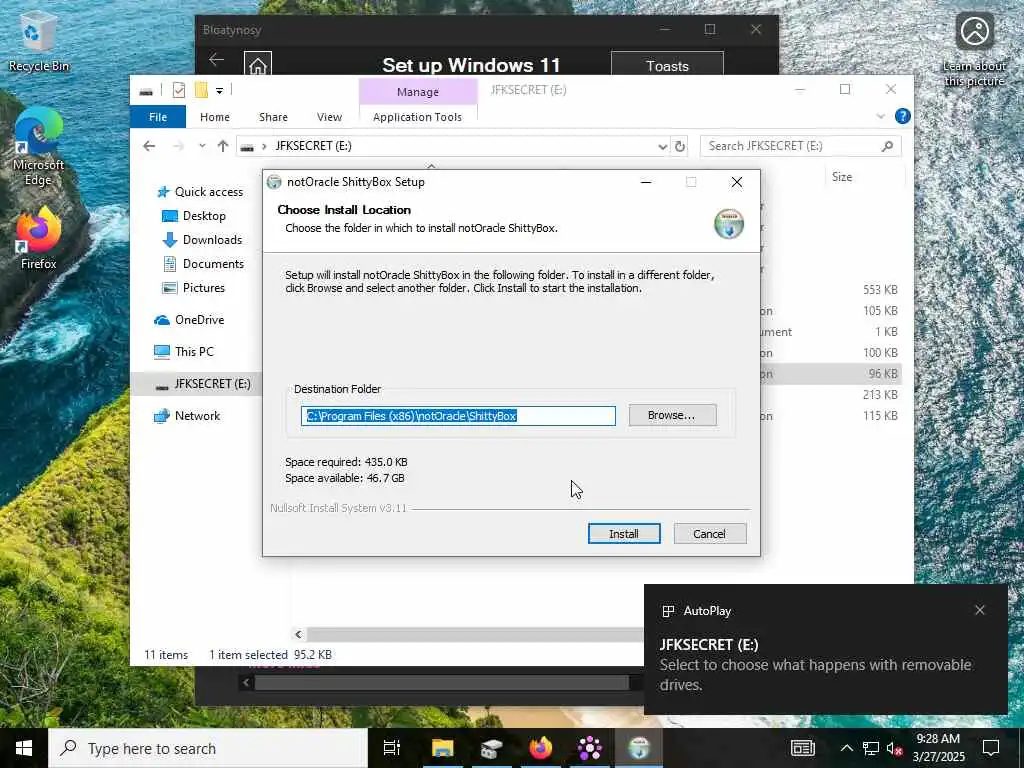Click Bloatynosy home icon
The height and width of the screenshot is (768, 1024).
click(258, 65)
